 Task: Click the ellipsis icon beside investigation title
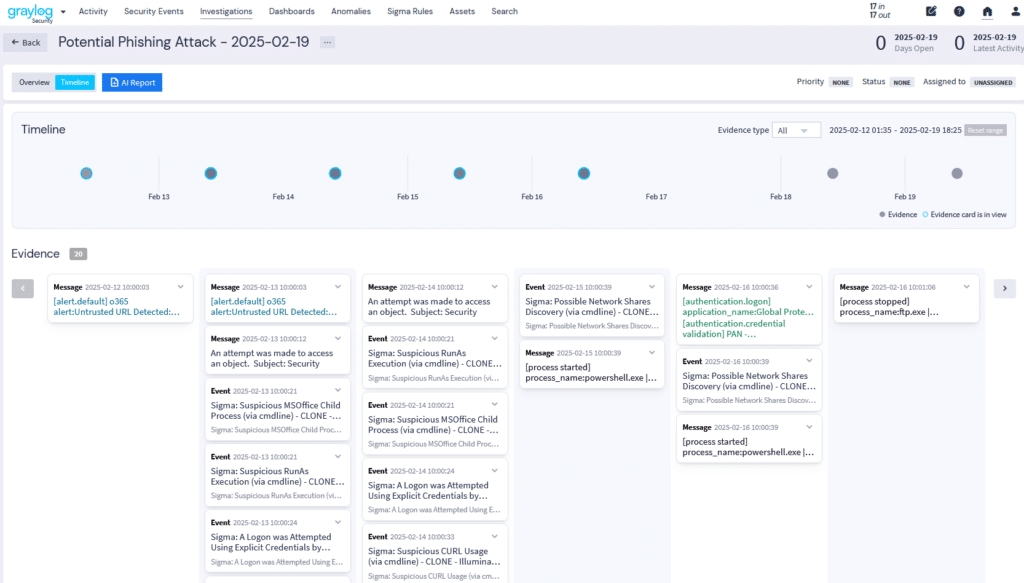[328, 42]
